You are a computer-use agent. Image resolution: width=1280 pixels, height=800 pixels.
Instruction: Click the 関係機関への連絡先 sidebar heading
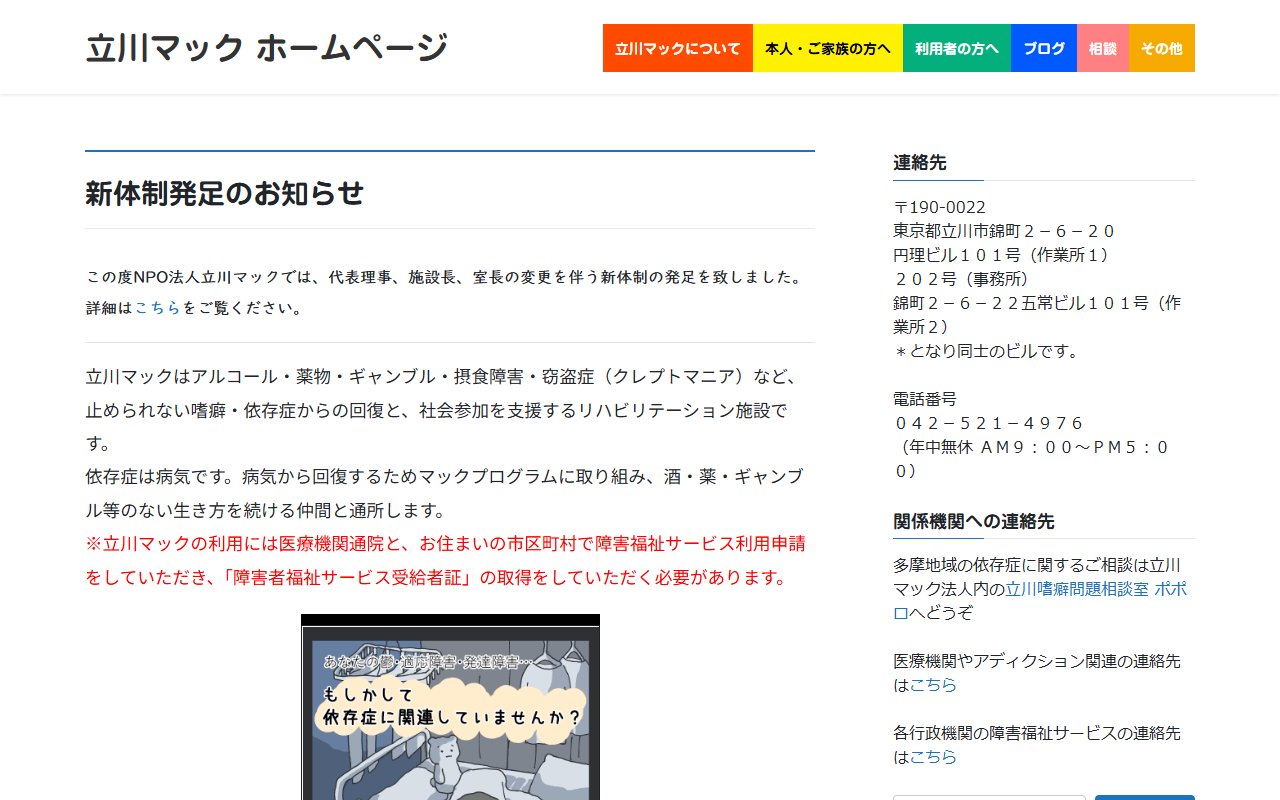[974, 521]
